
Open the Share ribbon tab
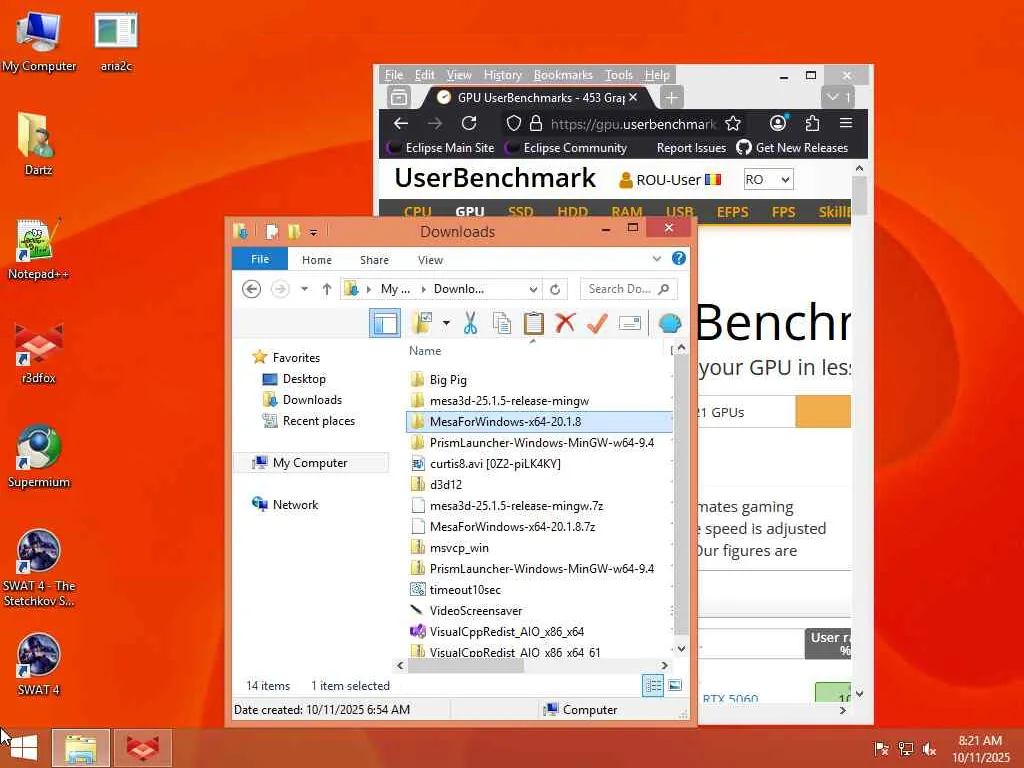pos(374,260)
